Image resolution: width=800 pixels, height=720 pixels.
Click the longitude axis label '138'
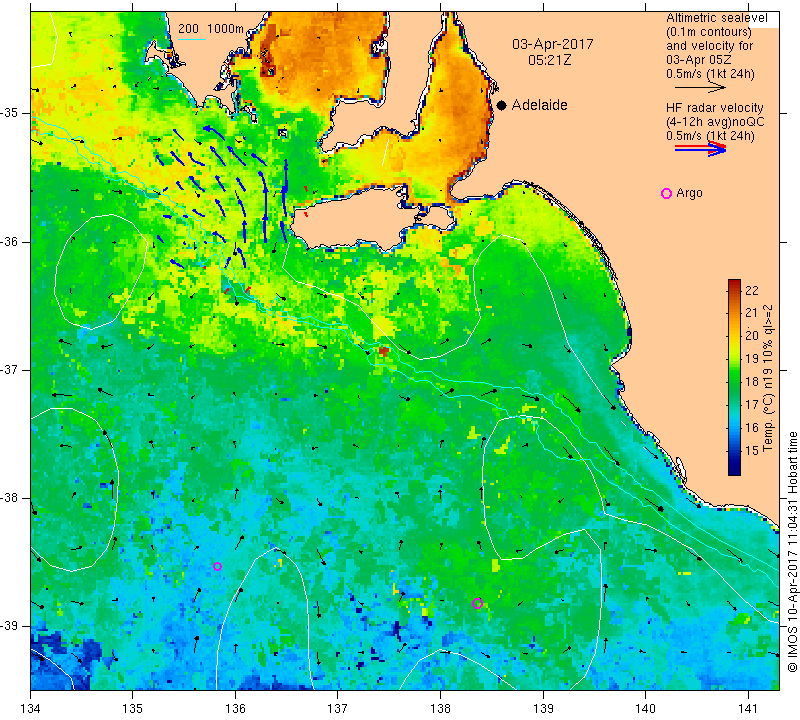(x=440, y=709)
